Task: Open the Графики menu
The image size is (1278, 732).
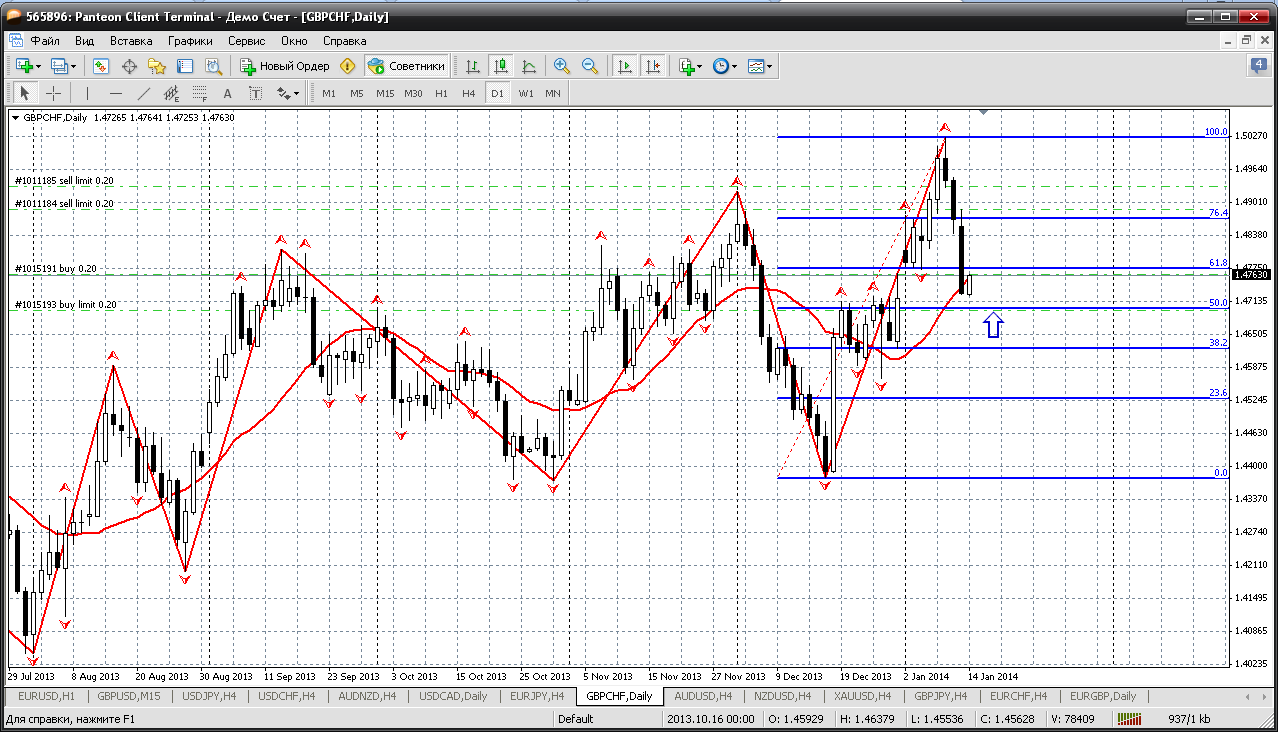Action: click(190, 41)
